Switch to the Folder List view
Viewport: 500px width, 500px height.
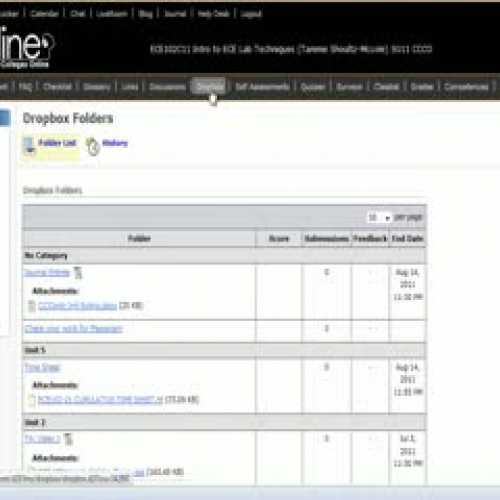57,143
